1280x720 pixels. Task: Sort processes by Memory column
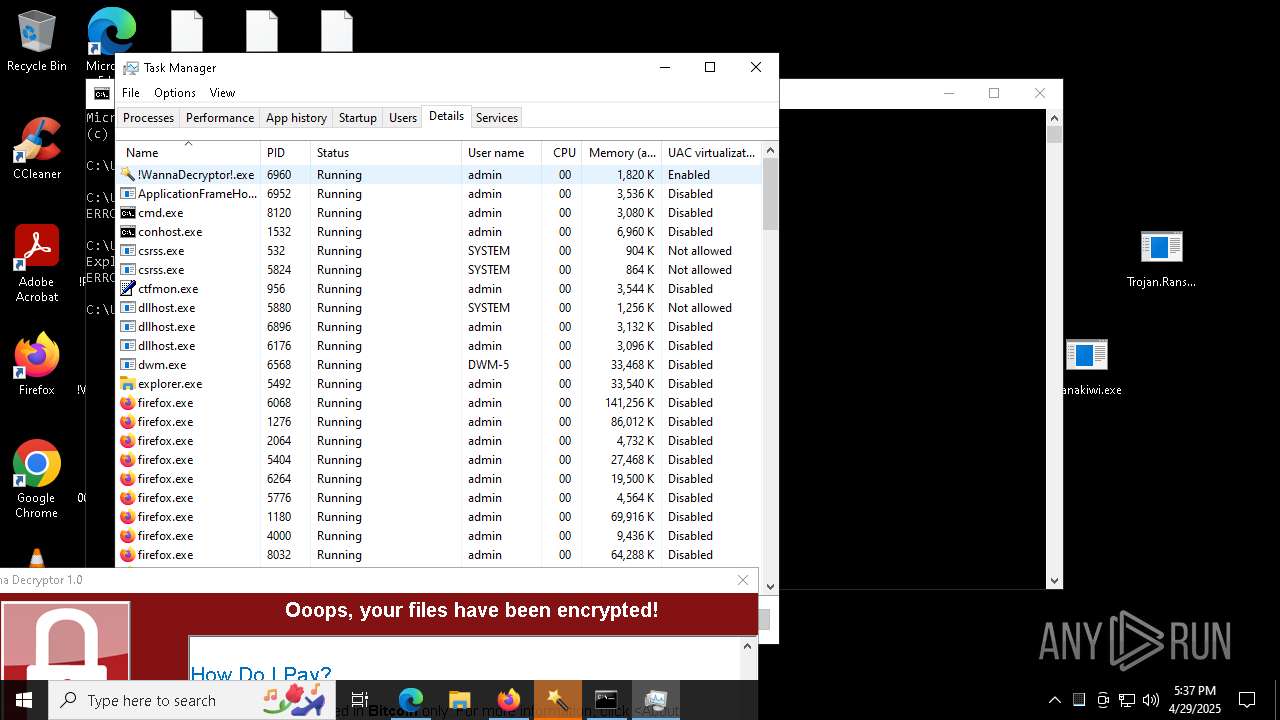[622, 153]
